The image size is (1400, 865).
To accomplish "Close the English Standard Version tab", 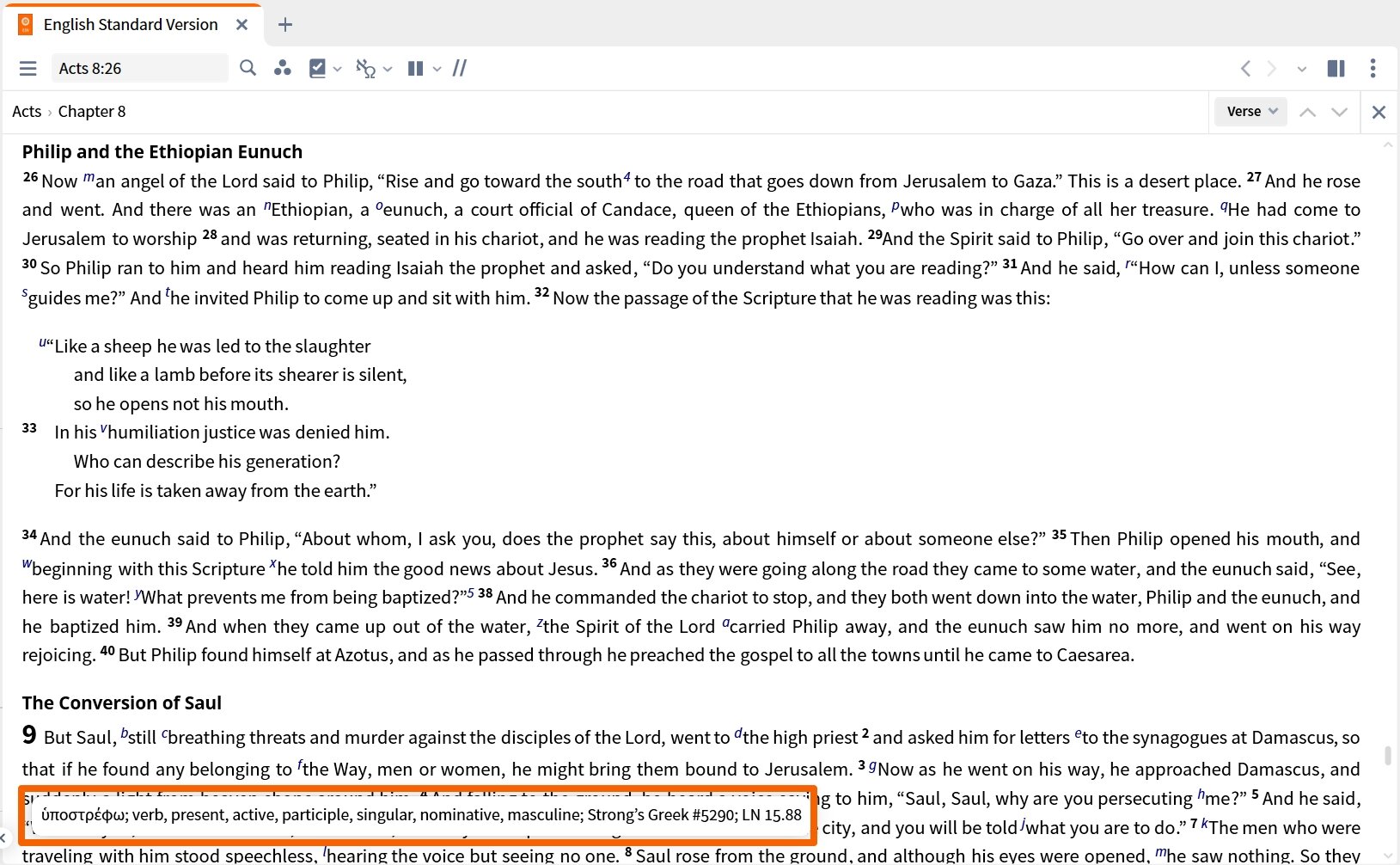I will point(242,25).
